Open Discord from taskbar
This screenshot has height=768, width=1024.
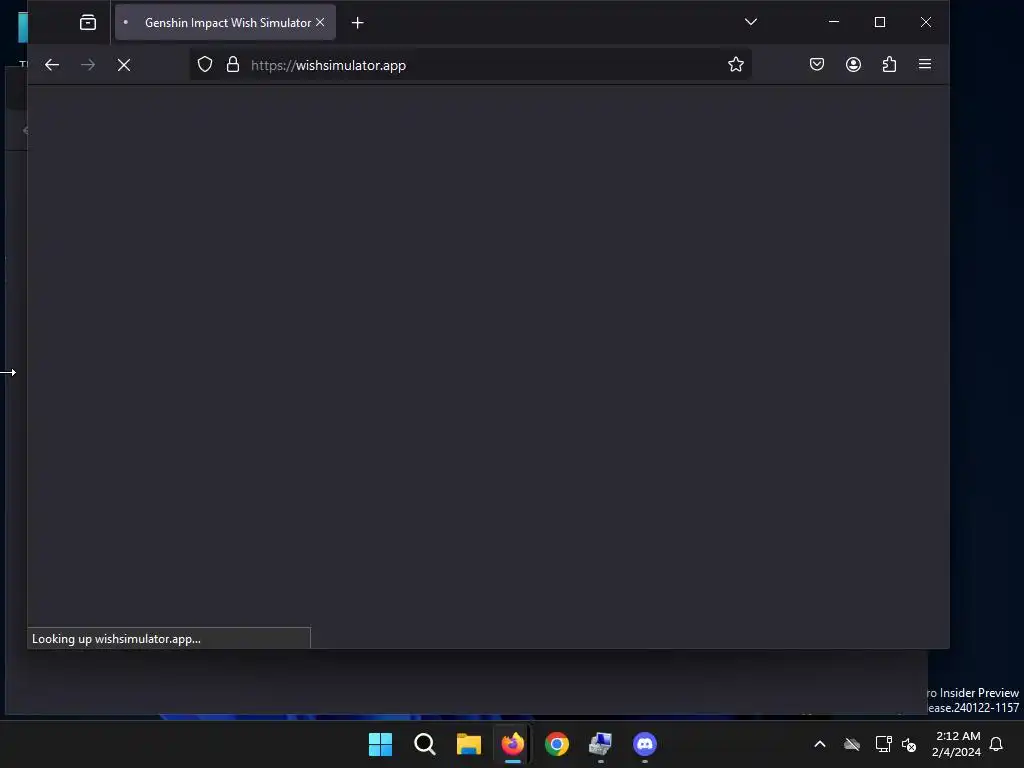[645, 744]
